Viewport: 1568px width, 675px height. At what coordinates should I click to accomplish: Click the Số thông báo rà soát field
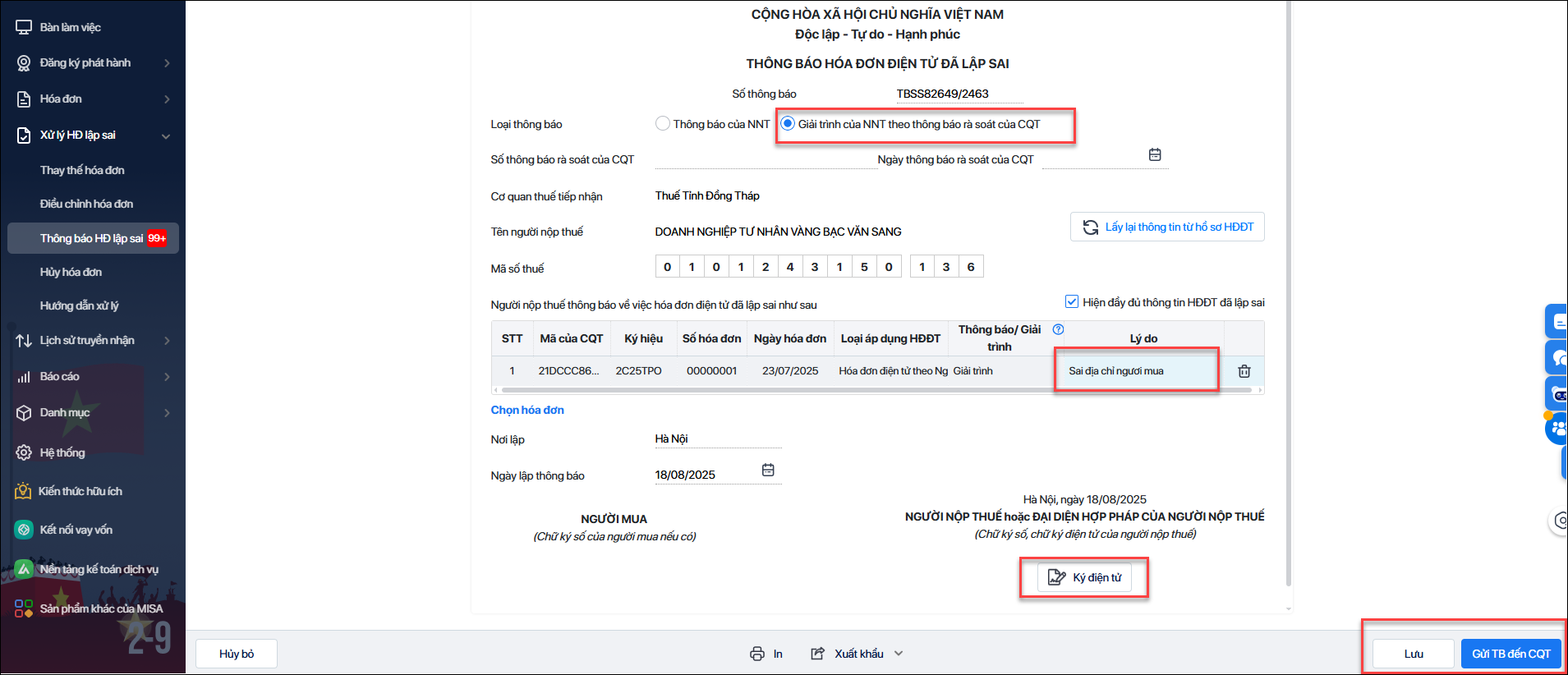[766, 159]
